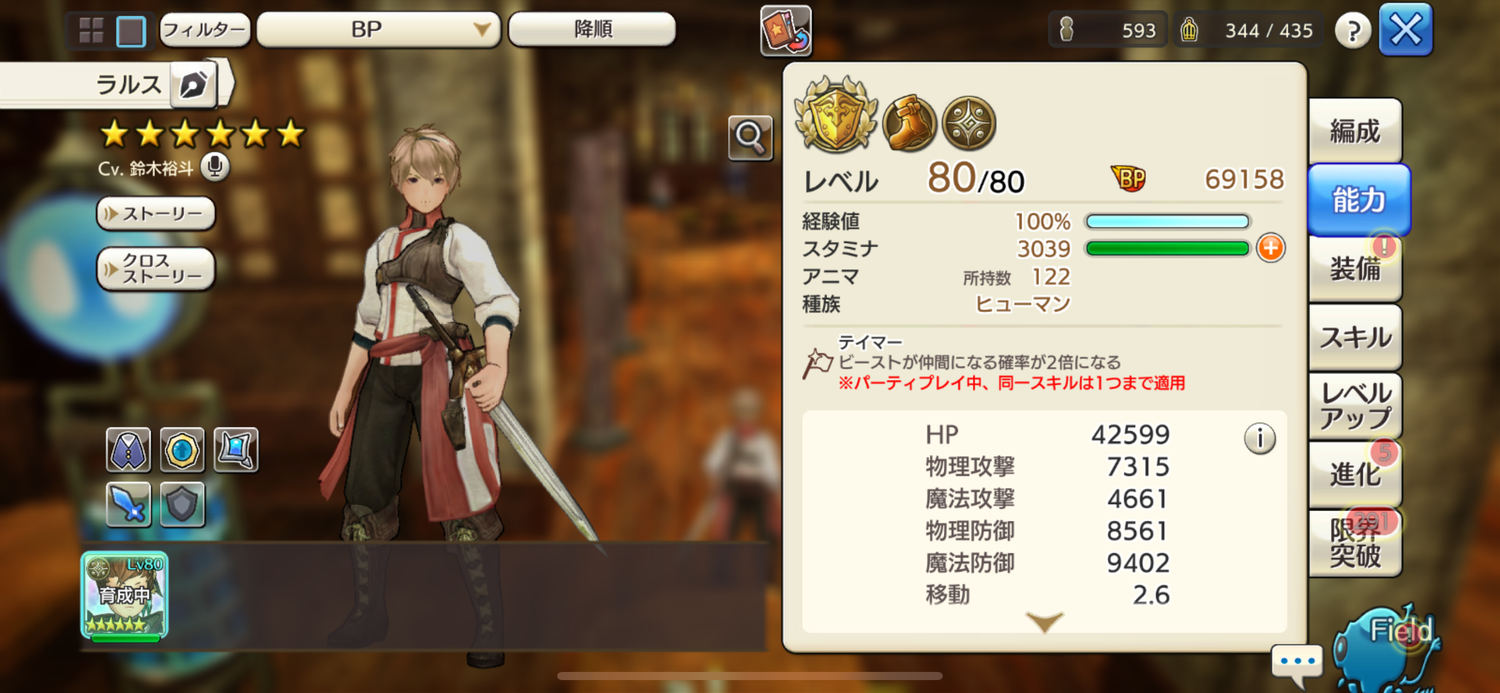Viewport: 1500px width, 693px height.
Task: Open the stats info icon
Action: 1259,438
